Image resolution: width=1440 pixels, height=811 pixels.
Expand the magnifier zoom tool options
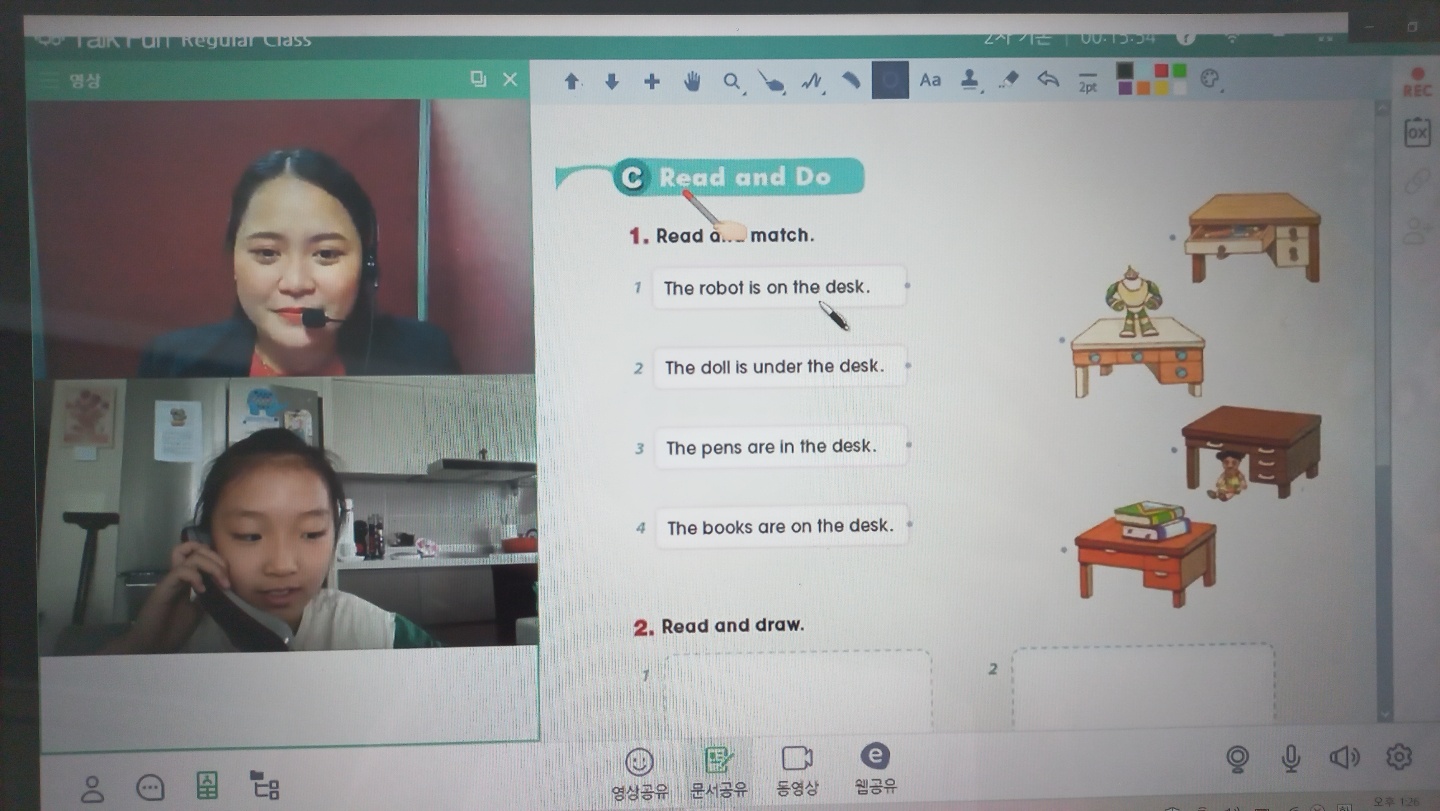click(x=733, y=82)
